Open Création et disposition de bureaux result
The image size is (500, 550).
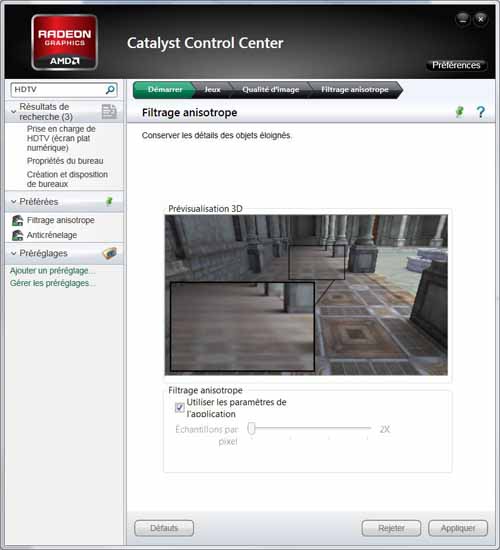click(67, 179)
